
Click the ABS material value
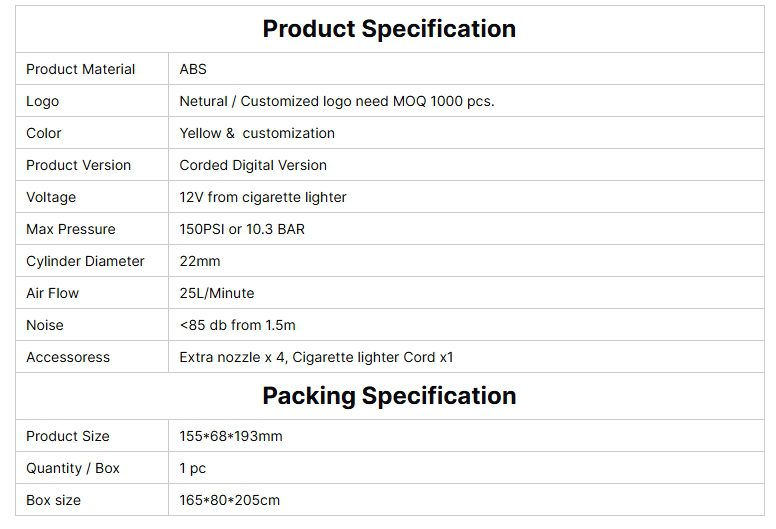[193, 69]
